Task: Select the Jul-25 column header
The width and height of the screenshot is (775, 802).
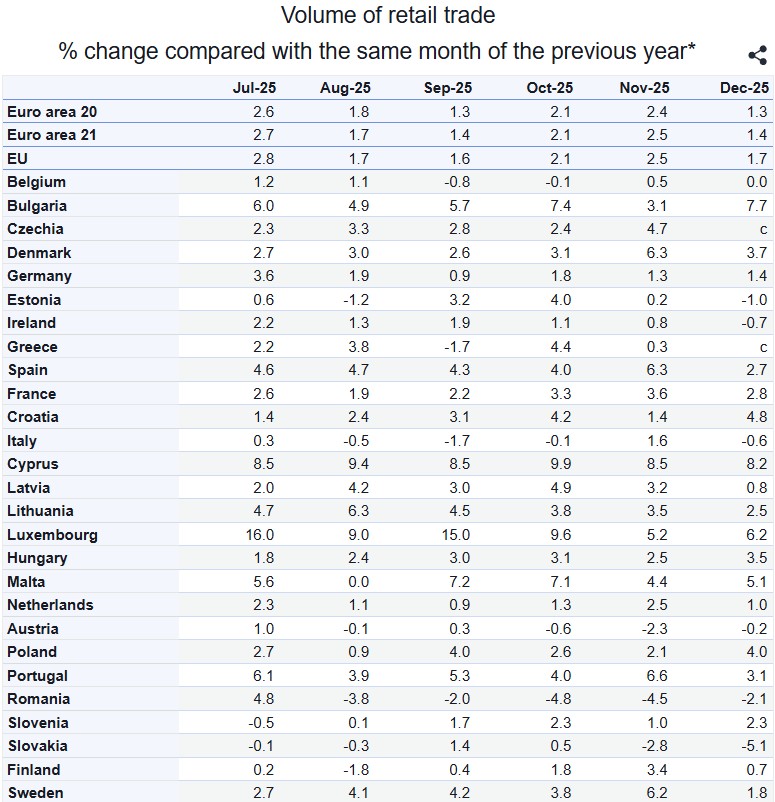Action: [x=253, y=88]
